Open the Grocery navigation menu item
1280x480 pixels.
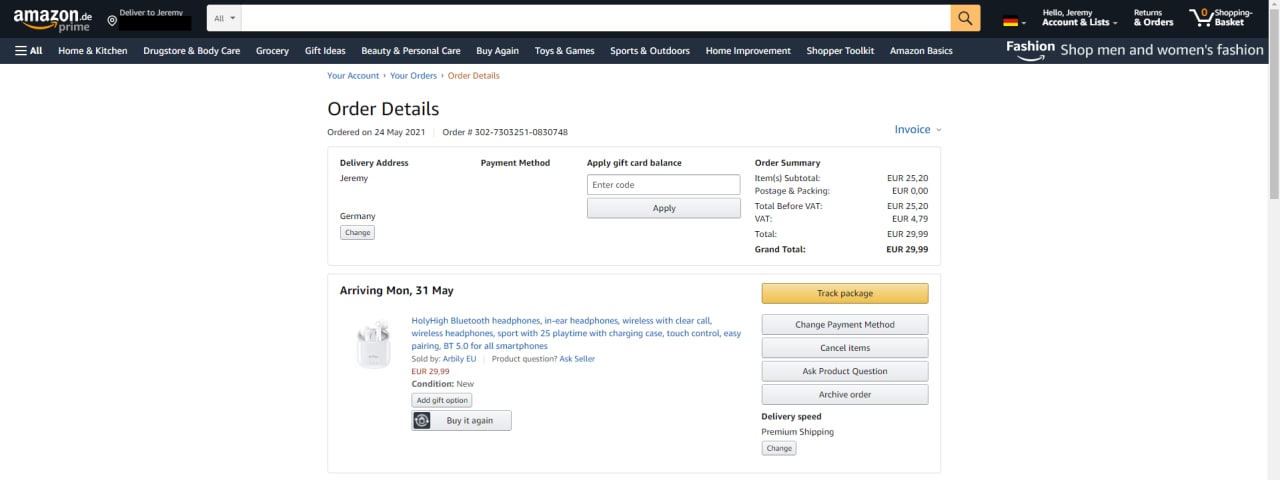(x=272, y=51)
